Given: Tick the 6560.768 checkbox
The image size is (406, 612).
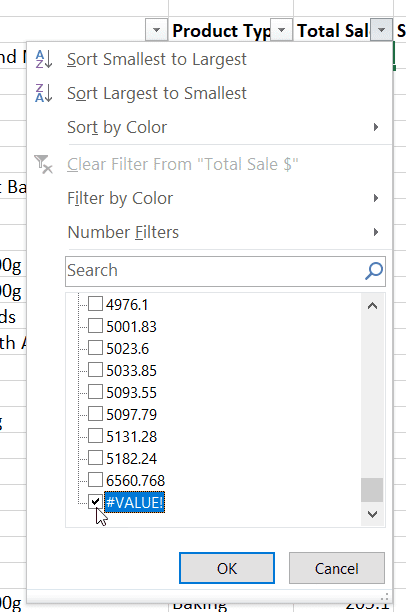Looking at the screenshot, I should 95,480.
